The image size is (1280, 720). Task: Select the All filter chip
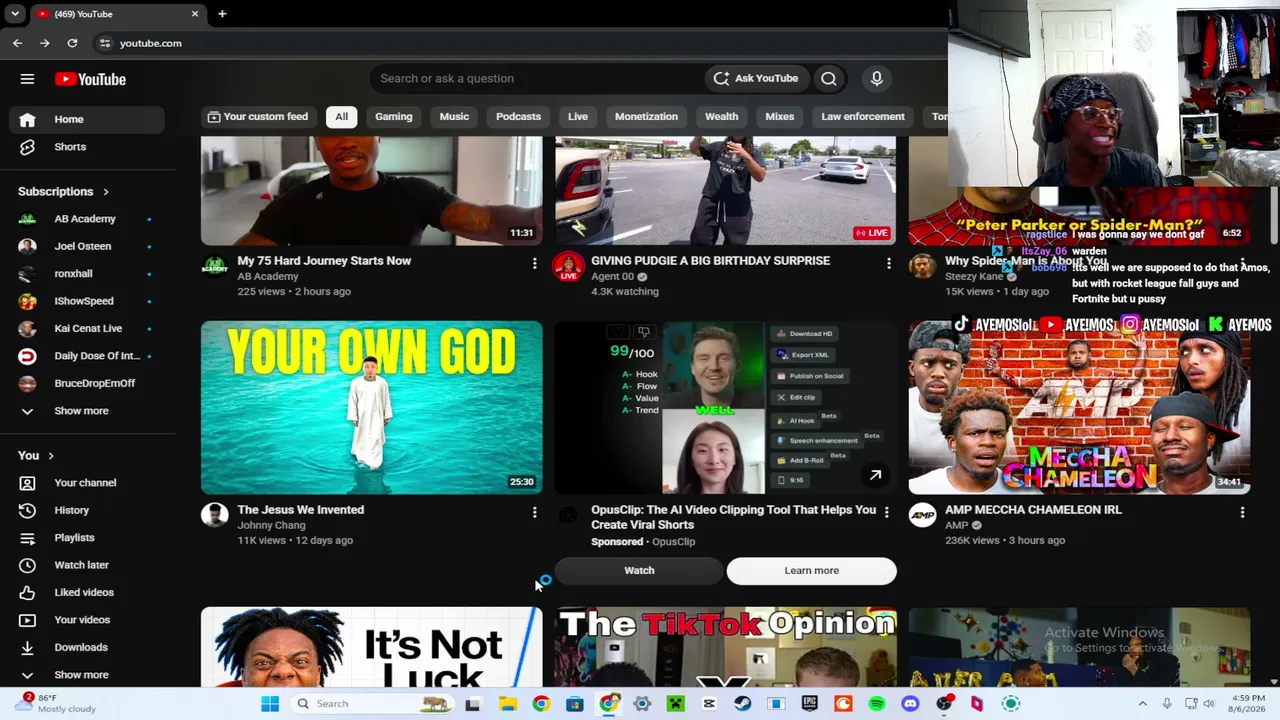coord(341,117)
